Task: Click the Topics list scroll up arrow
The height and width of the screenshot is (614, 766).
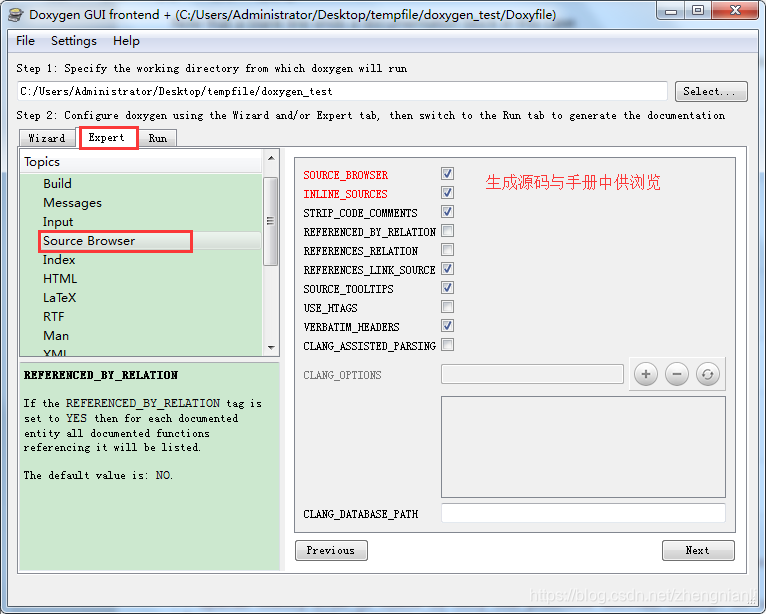Action: click(x=271, y=158)
